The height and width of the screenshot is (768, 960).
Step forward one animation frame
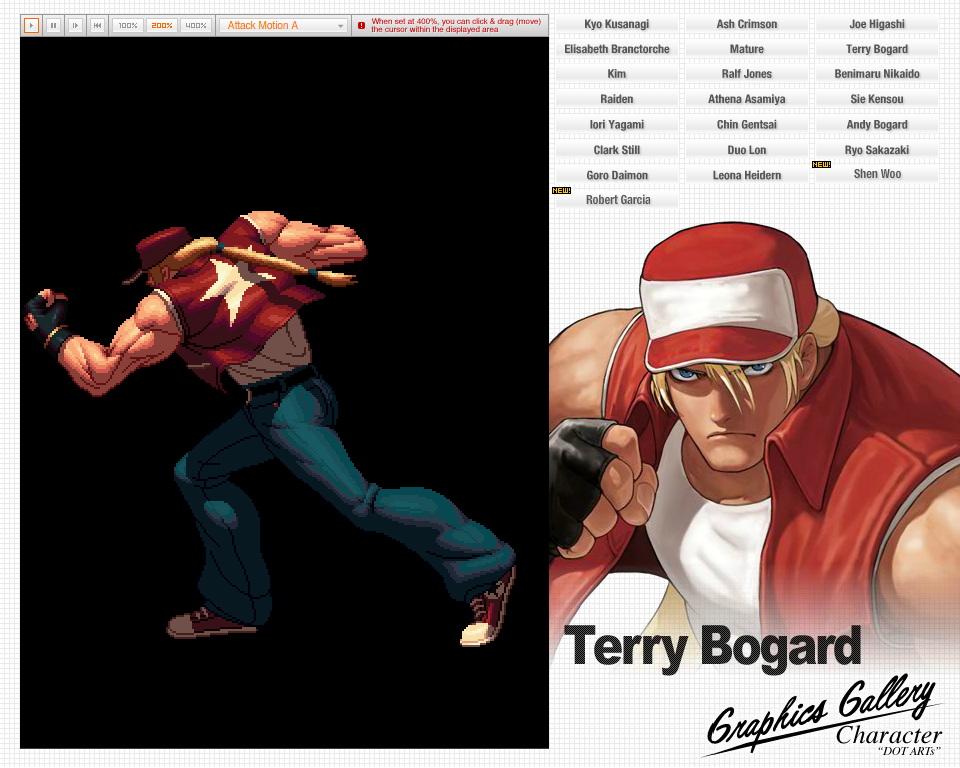pos(75,26)
